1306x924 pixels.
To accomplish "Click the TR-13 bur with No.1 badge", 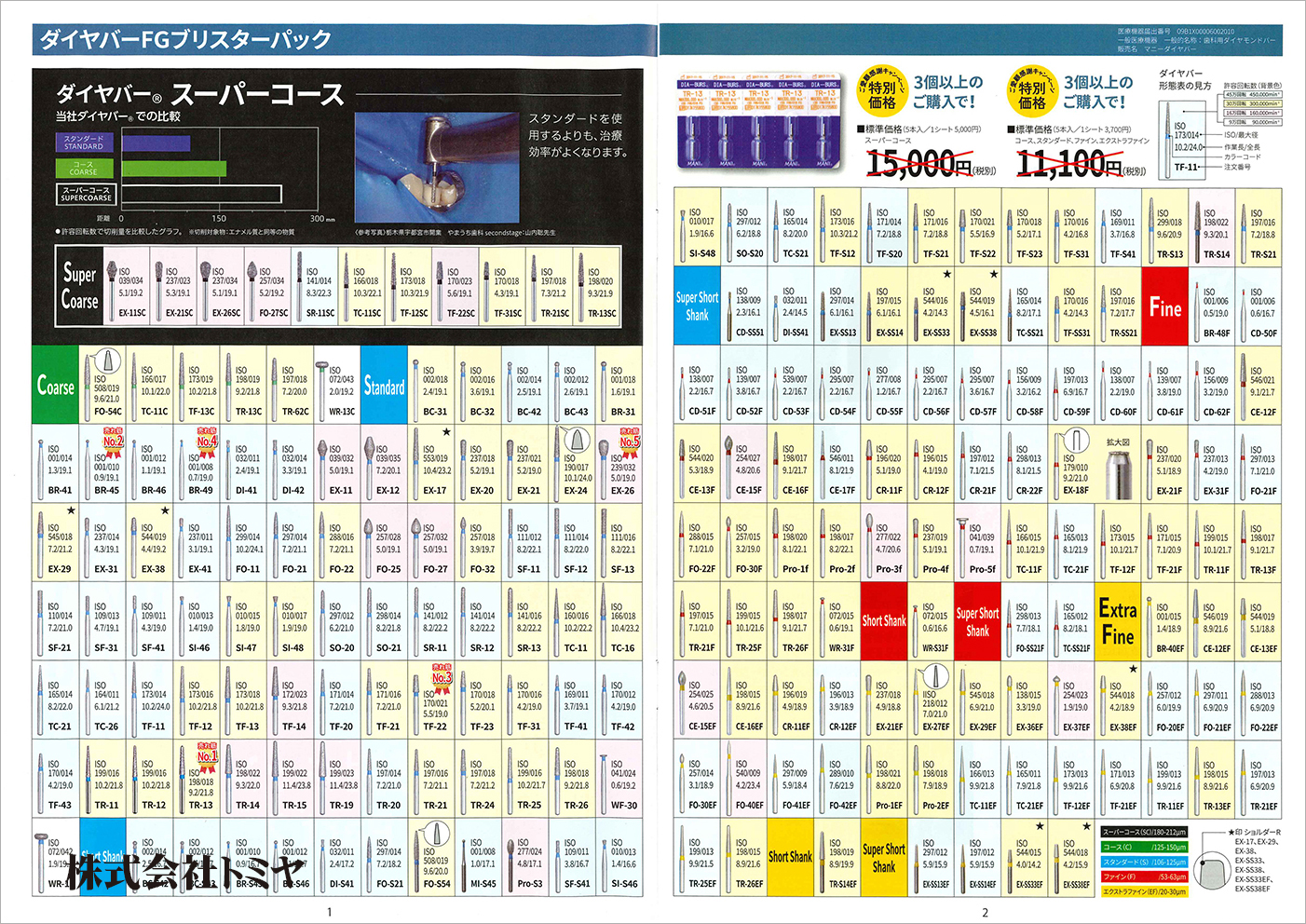I will [198, 779].
